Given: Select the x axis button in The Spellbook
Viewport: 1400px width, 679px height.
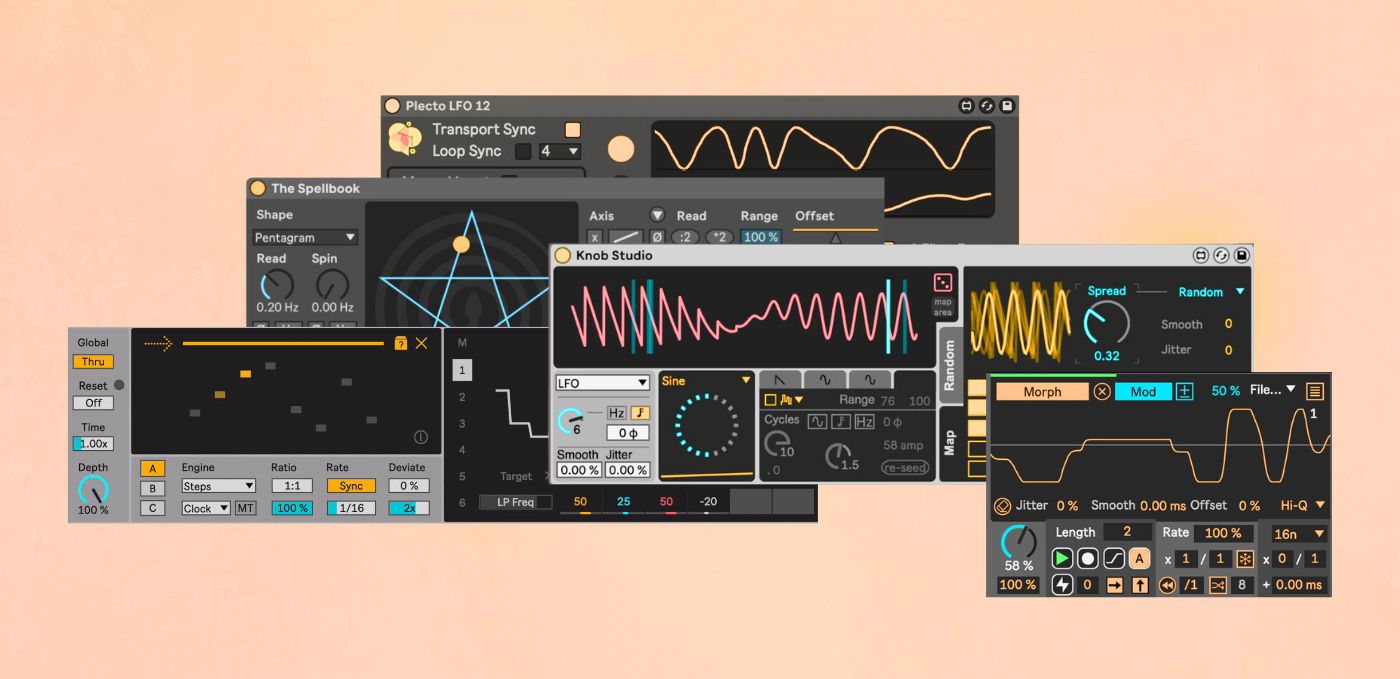Looking at the screenshot, I should tap(595, 238).
